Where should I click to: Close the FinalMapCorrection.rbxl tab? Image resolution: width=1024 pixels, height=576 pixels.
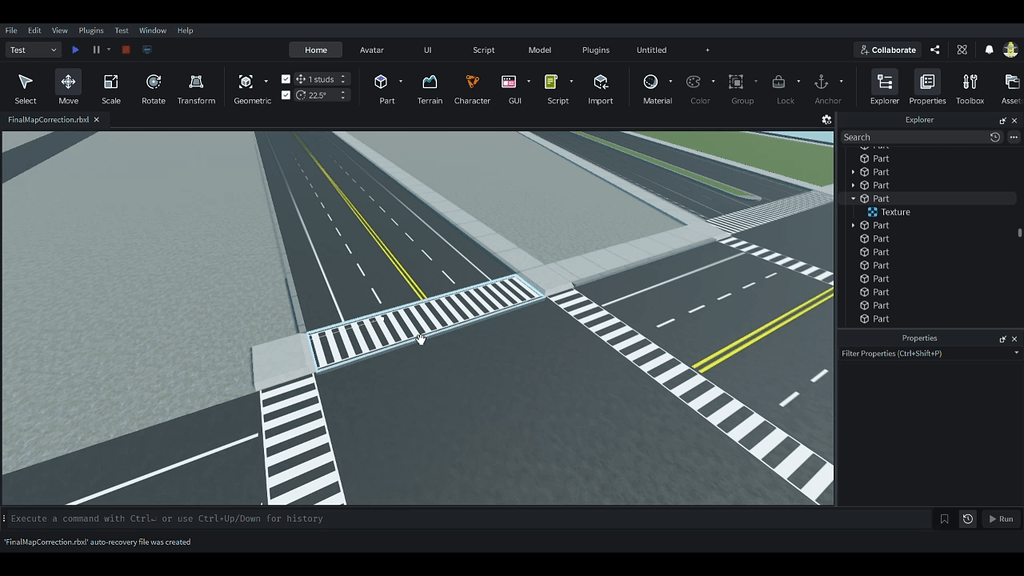pyautogui.click(x=97, y=120)
